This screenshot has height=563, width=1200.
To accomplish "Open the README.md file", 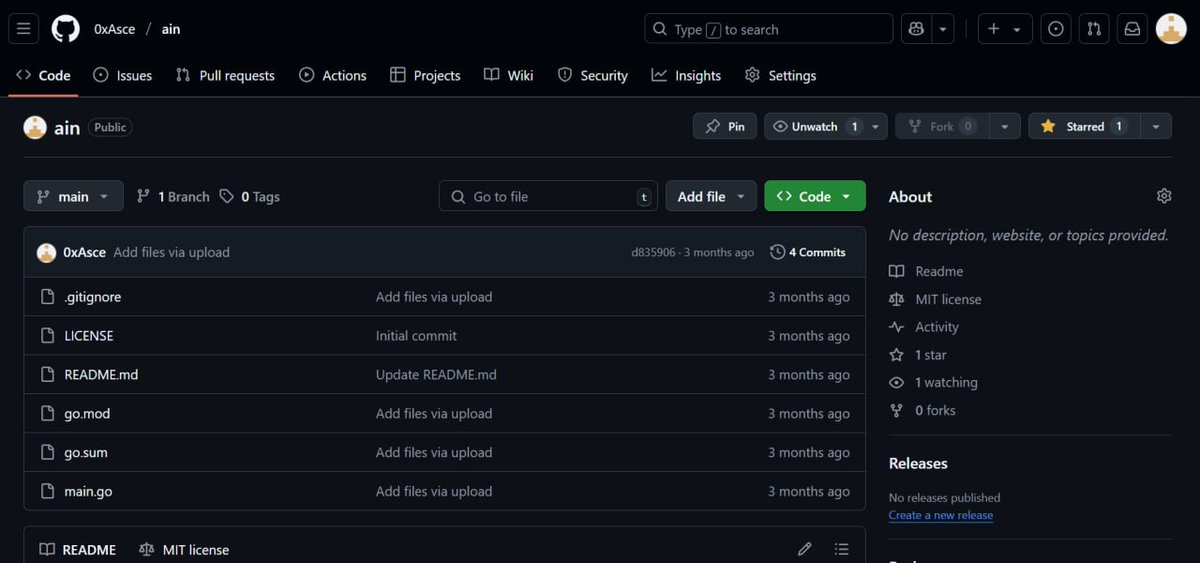I will pyautogui.click(x=101, y=375).
